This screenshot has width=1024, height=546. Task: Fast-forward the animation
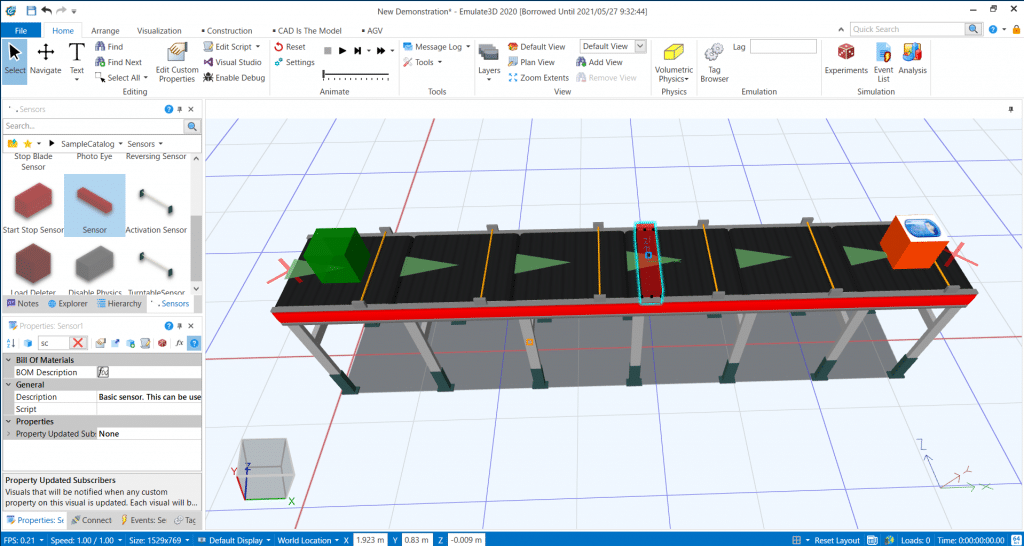[x=381, y=50]
